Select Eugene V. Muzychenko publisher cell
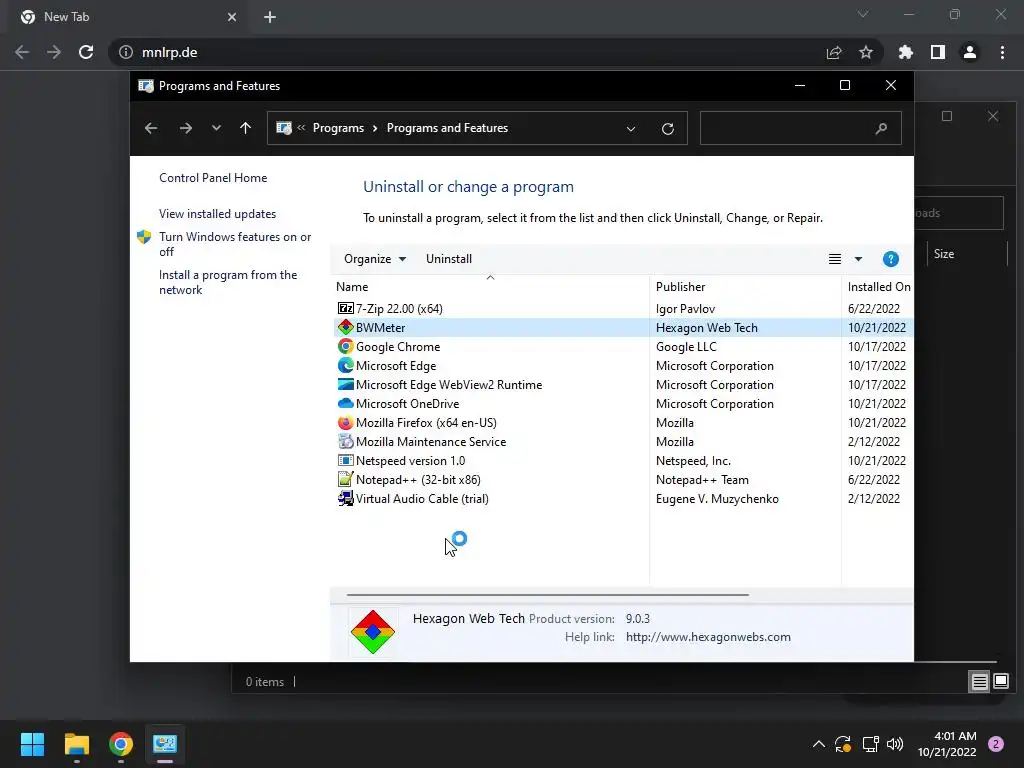Viewport: 1024px width, 768px height. 717,498
